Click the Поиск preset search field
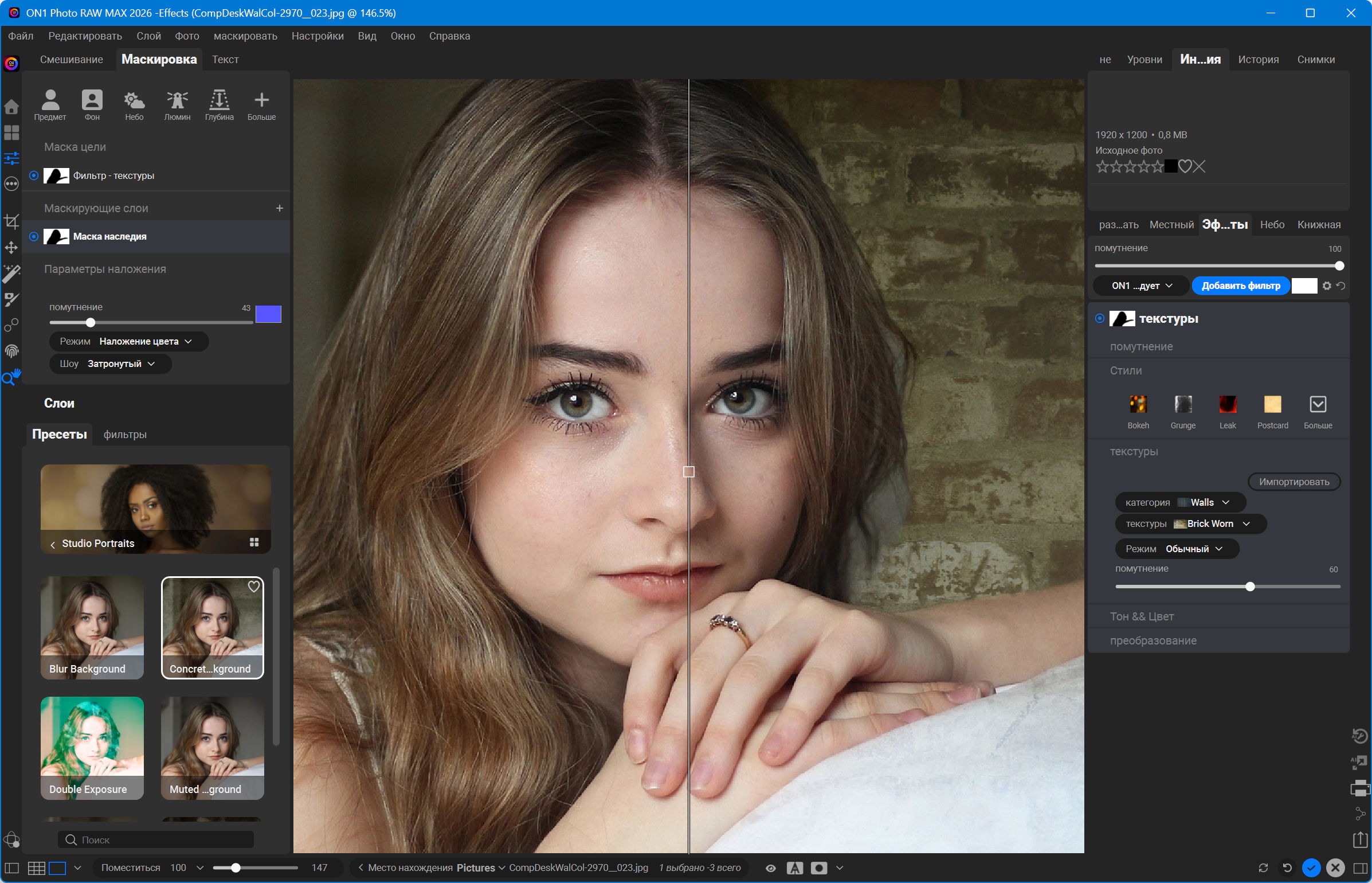This screenshot has width=1372, height=883. tap(156, 839)
